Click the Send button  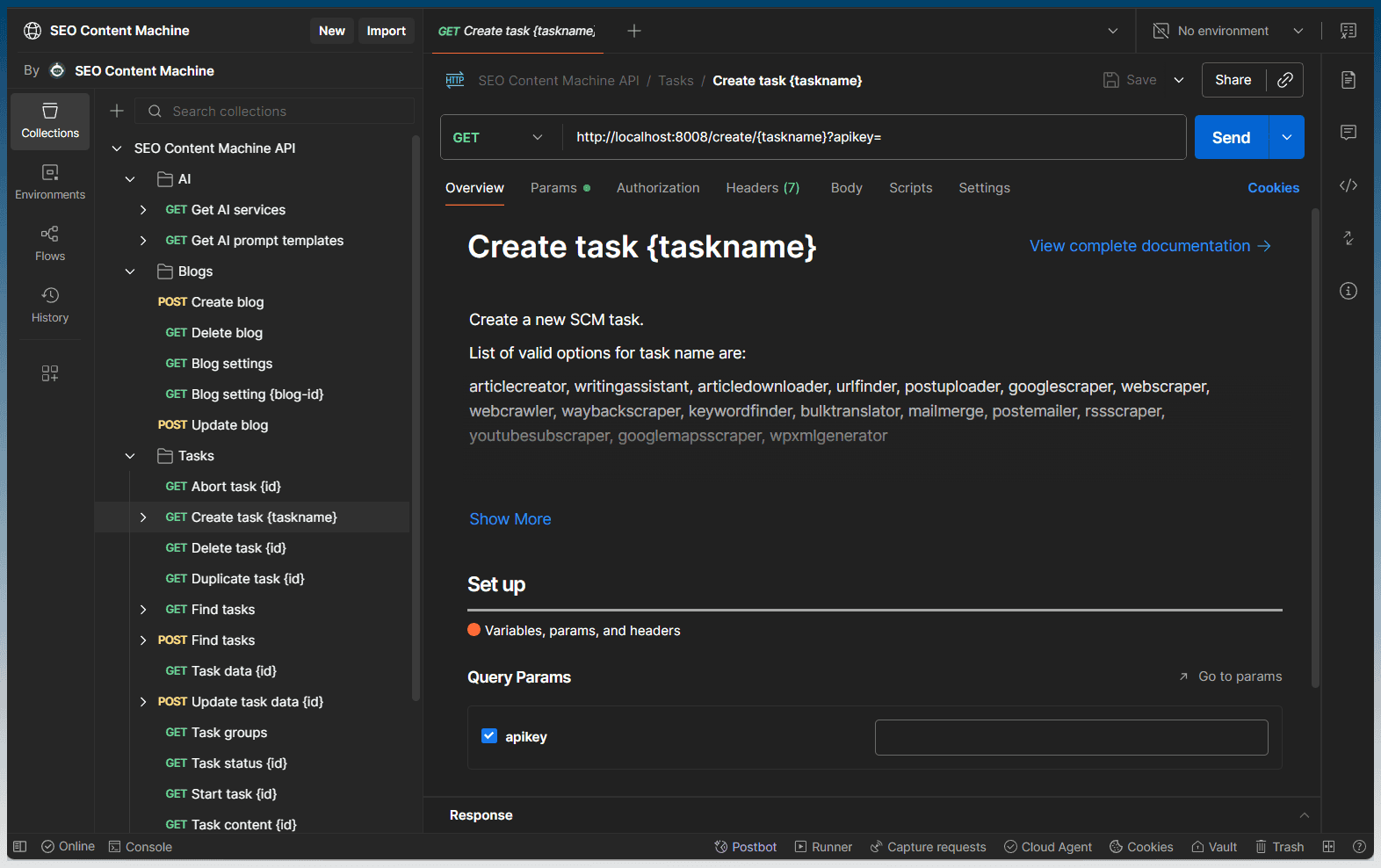coord(1232,137)
